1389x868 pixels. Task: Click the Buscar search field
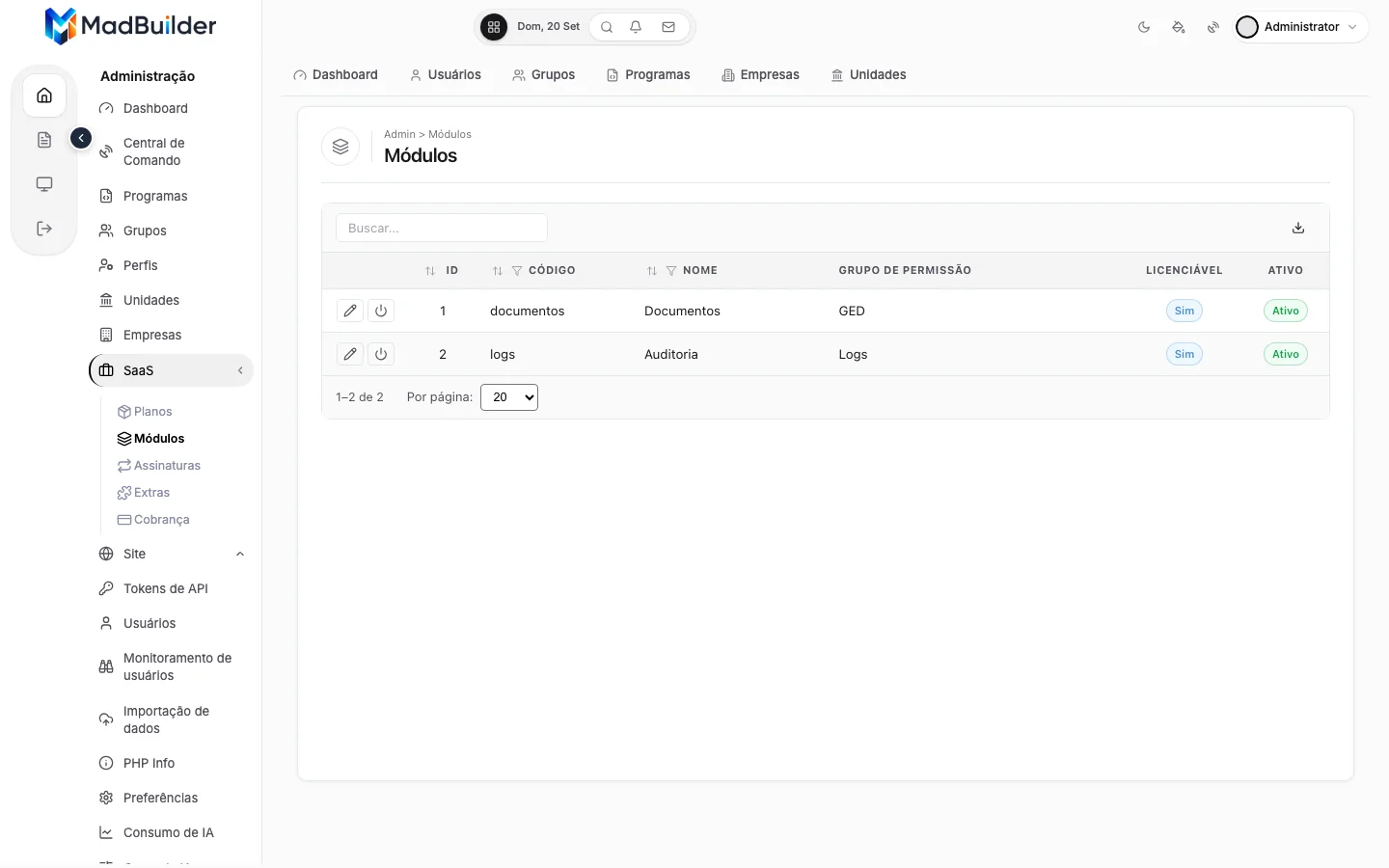click(x=442, y=228)
